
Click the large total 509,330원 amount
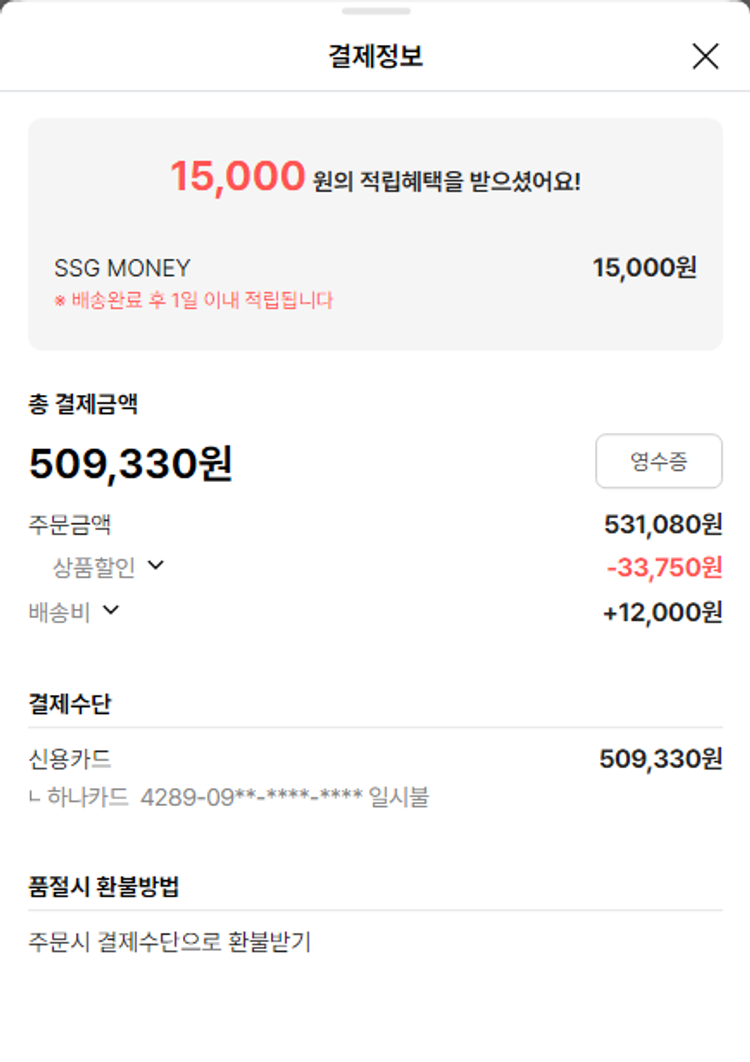(x=131, y=464)
